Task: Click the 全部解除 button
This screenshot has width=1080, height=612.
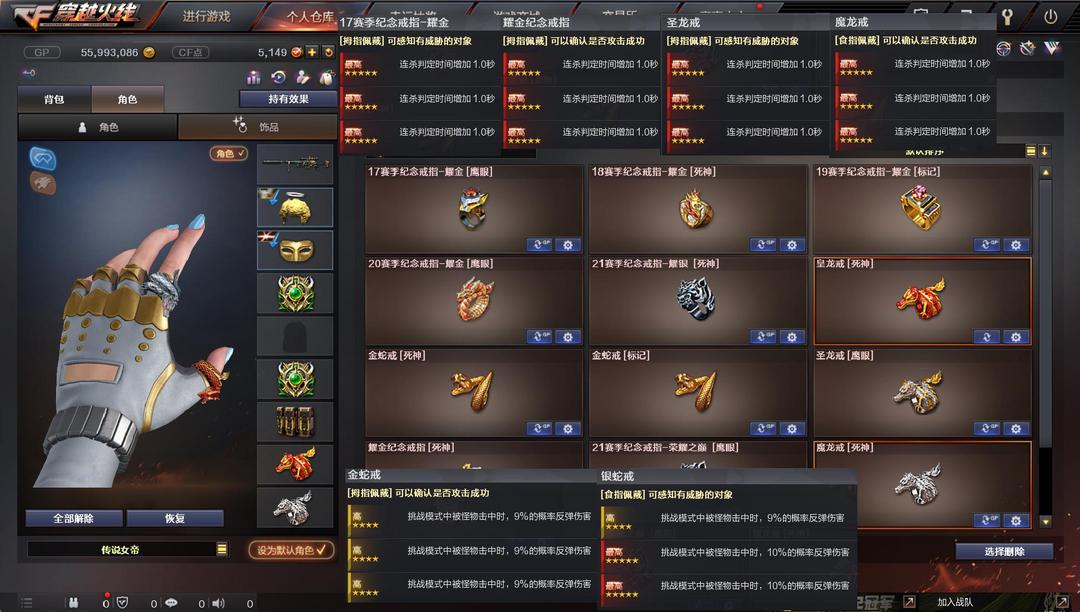Action: point(74,518)
